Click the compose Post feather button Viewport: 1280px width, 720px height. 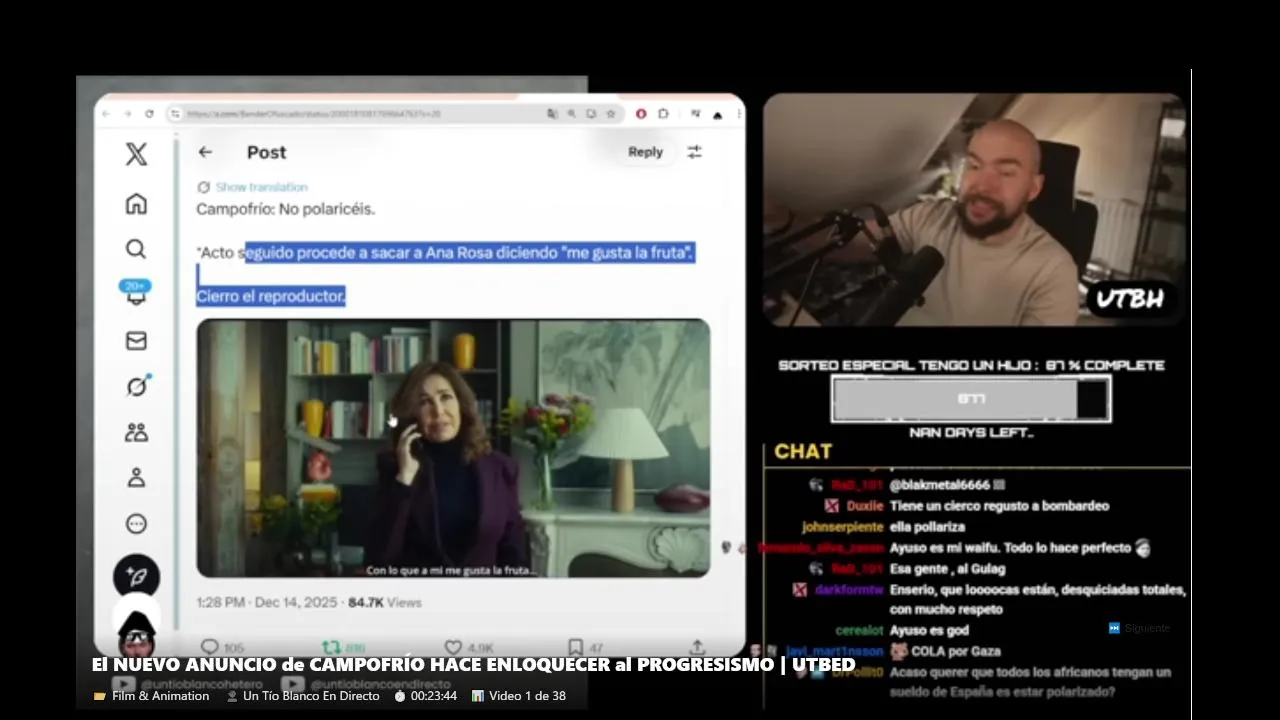point(136,578)
